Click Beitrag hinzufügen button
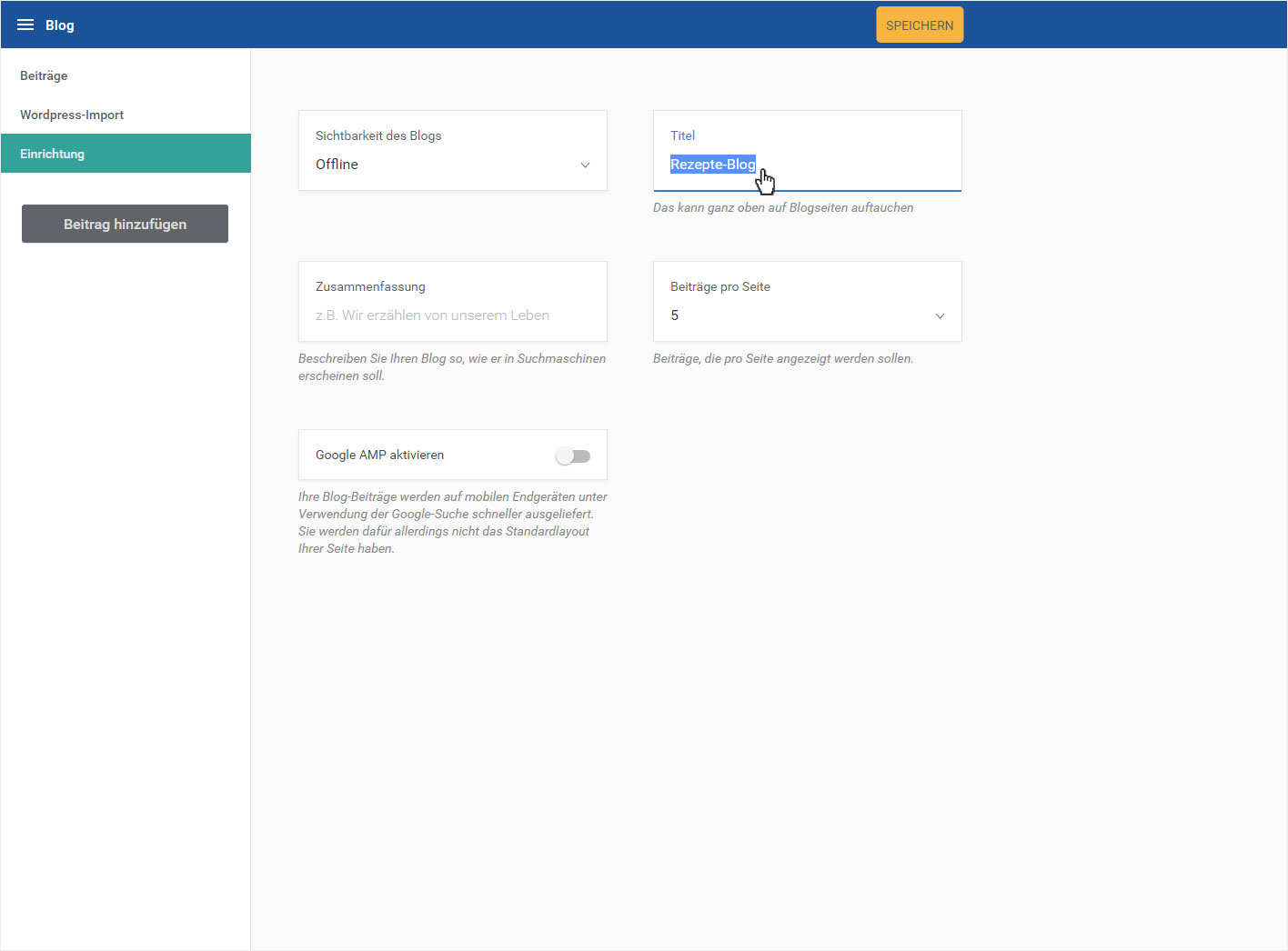The image size is (1288, 951). pyautogui.click(x=125, y=224)
